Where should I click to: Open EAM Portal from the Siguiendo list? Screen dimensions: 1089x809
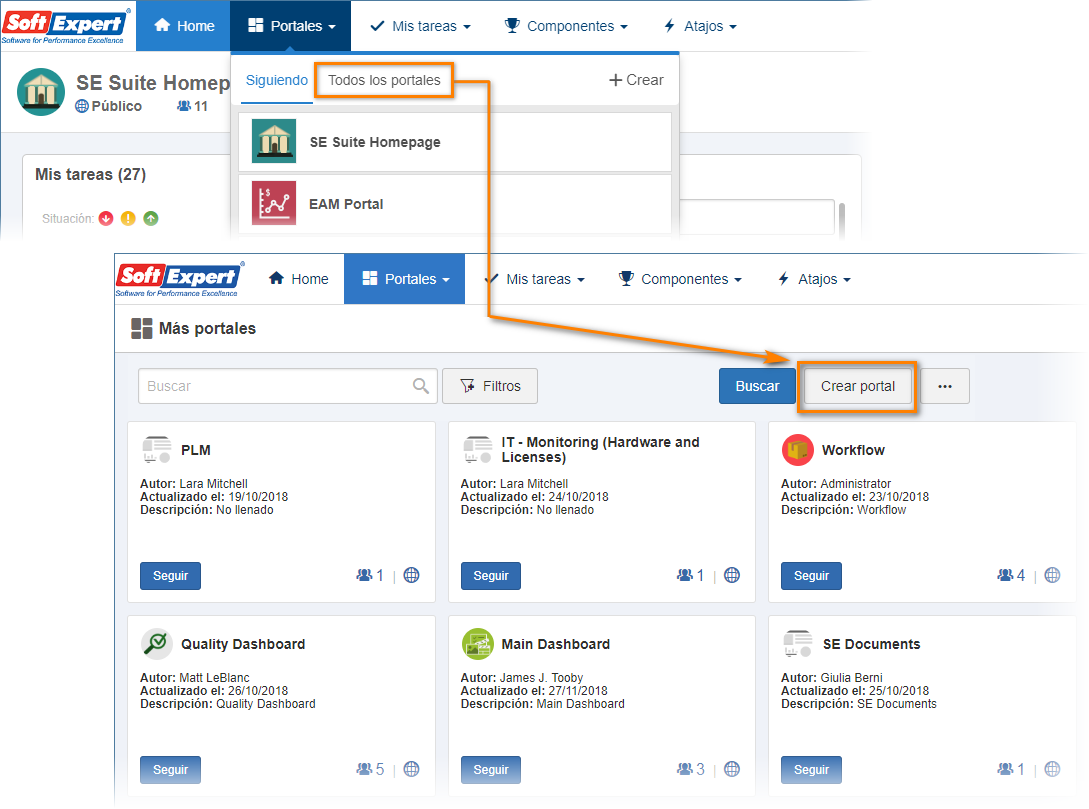(455, 203)
